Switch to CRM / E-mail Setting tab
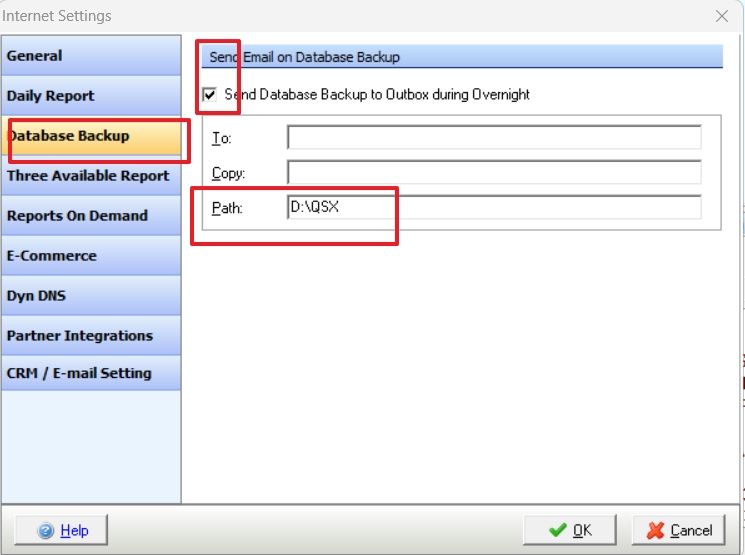Screen dimensions: 745x555 (x=91, y=373)
